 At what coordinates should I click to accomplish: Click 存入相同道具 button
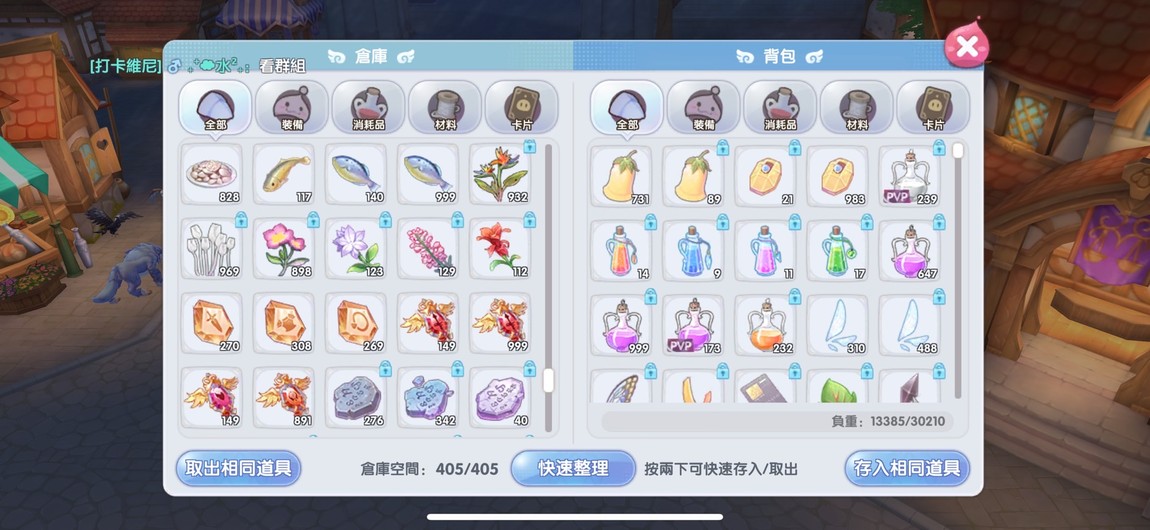pyautogui.click(x=907, y=468)
